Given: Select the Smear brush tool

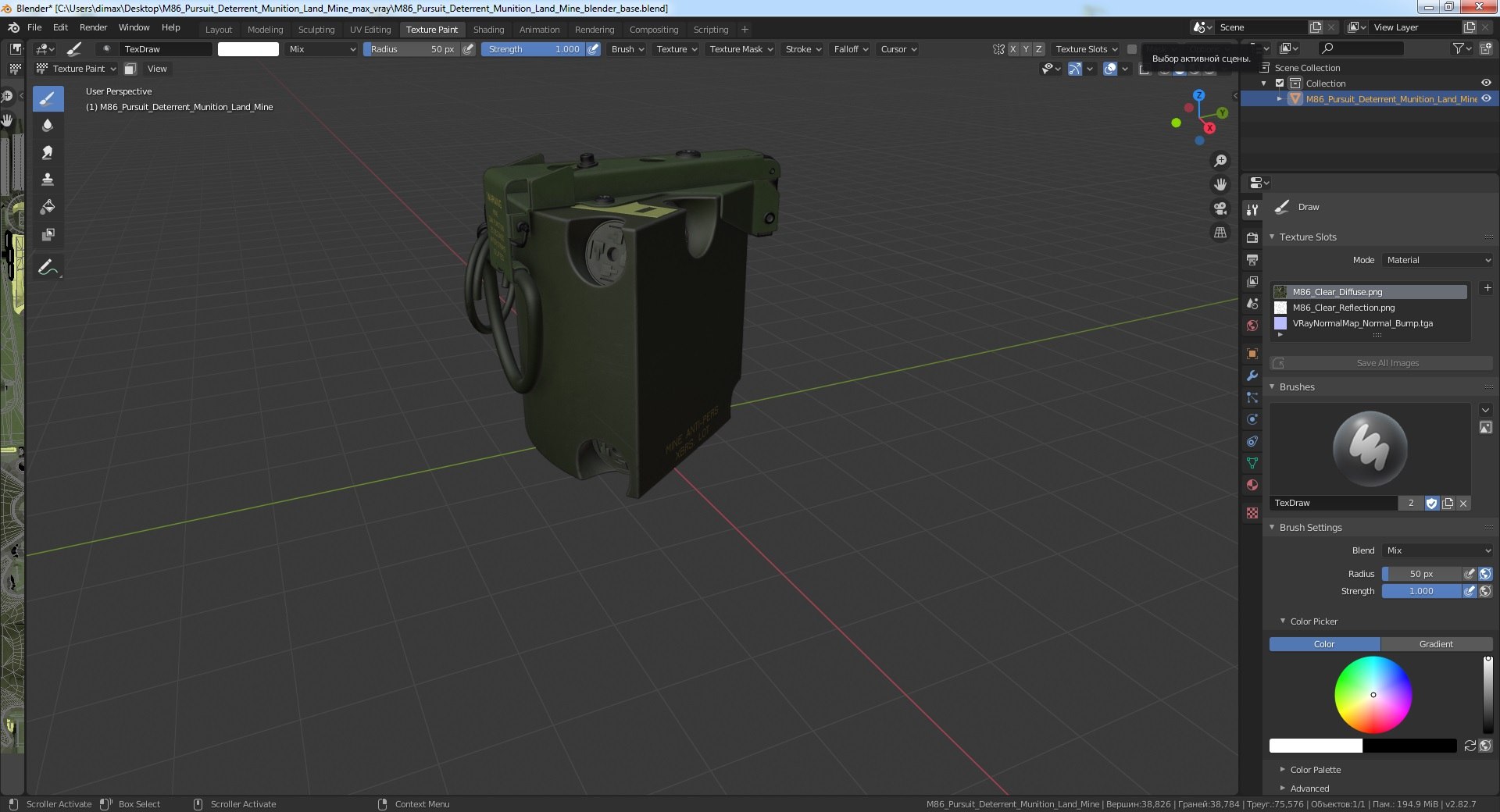Looking at the screenshot, I should point(48,152).
